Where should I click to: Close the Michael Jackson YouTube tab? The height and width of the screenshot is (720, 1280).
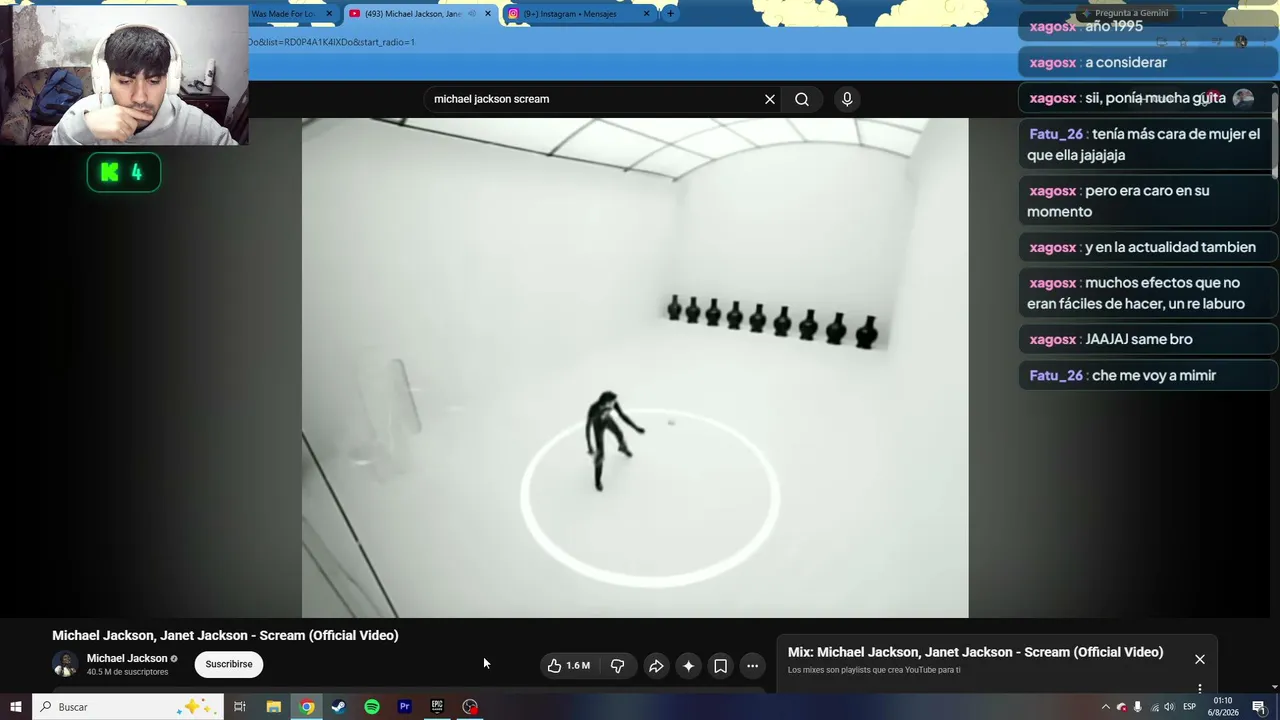(x=488, y=14)
